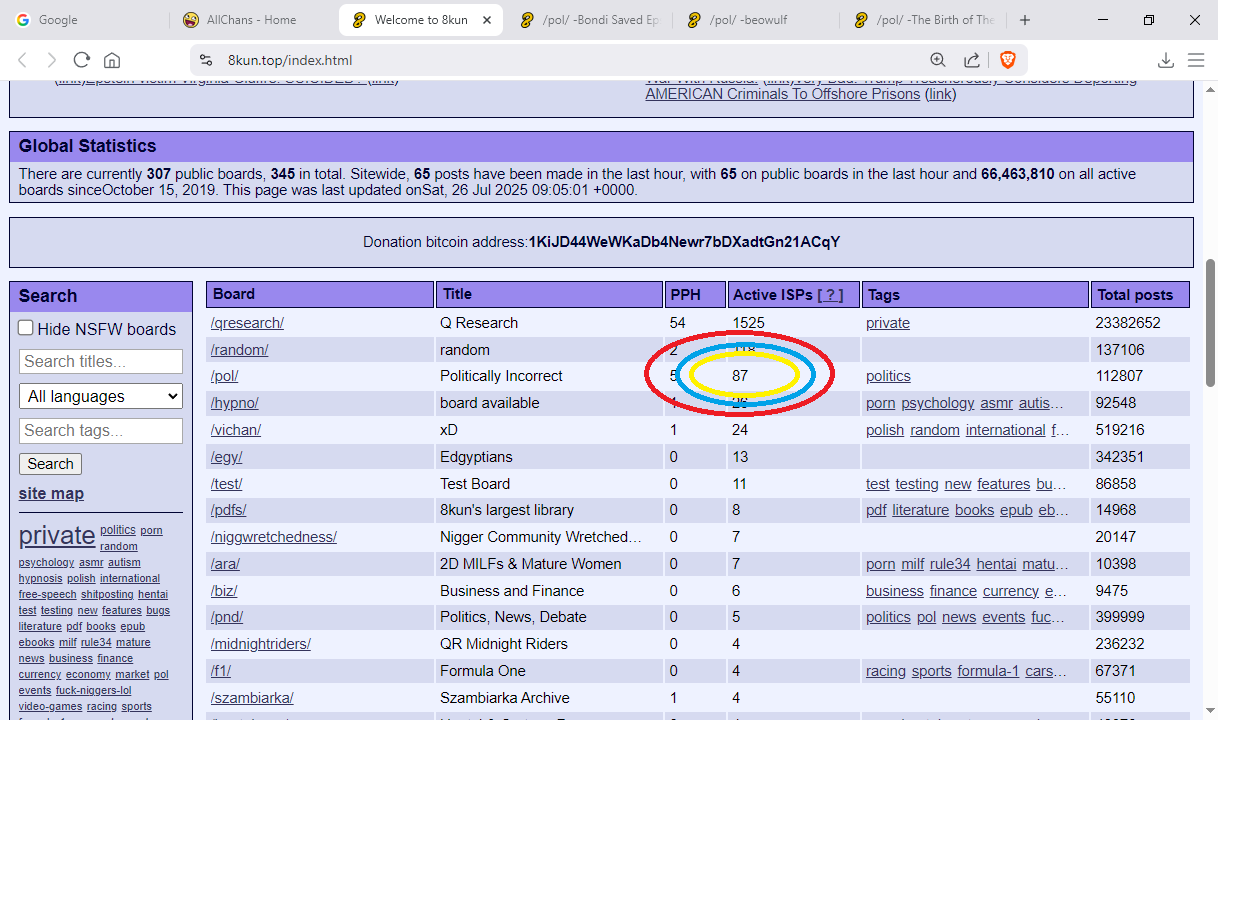Select the economy tag in sidebar
This screenshot has height=908, width=1250.
pos(88,674)
